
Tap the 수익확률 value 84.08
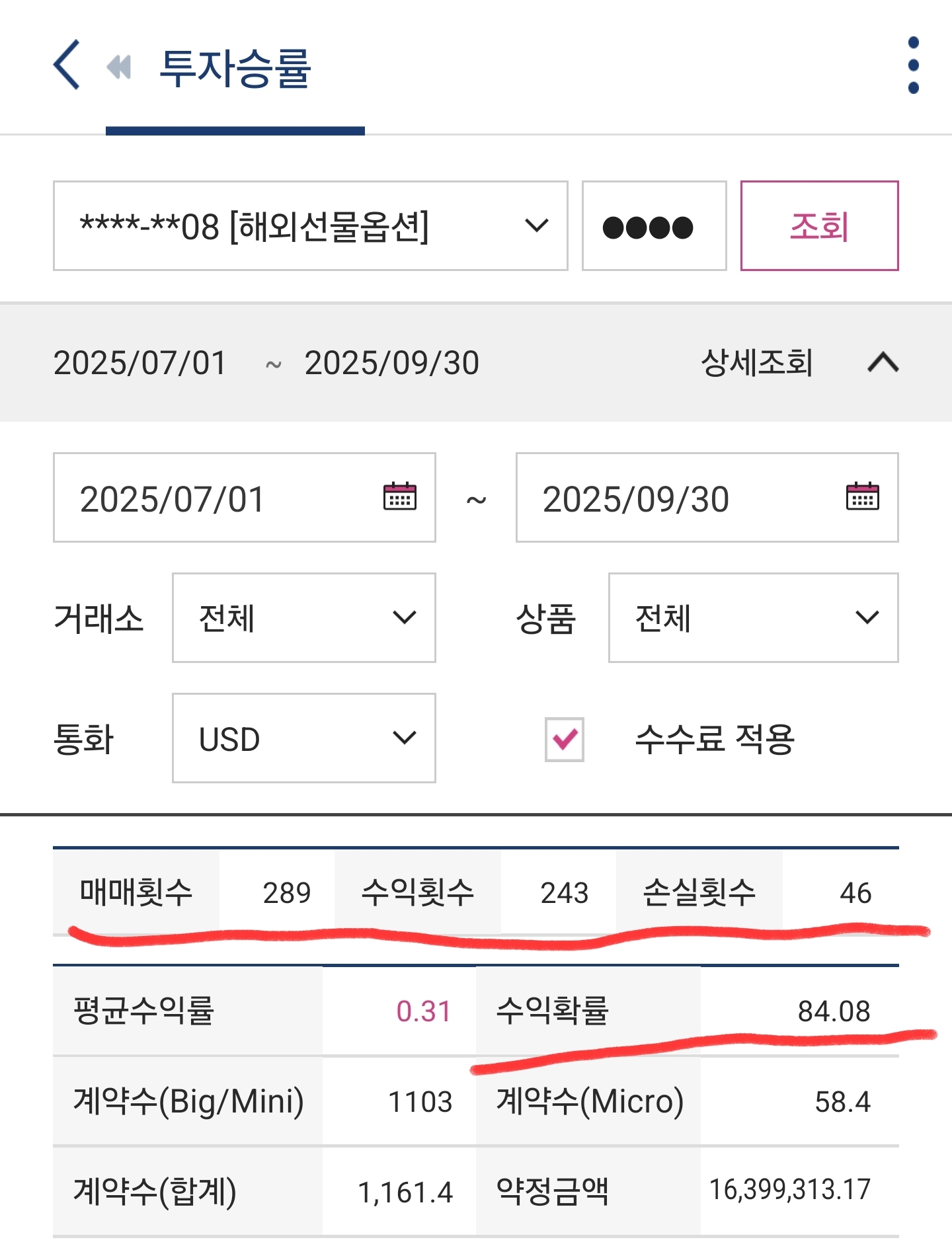[834, 1011]
